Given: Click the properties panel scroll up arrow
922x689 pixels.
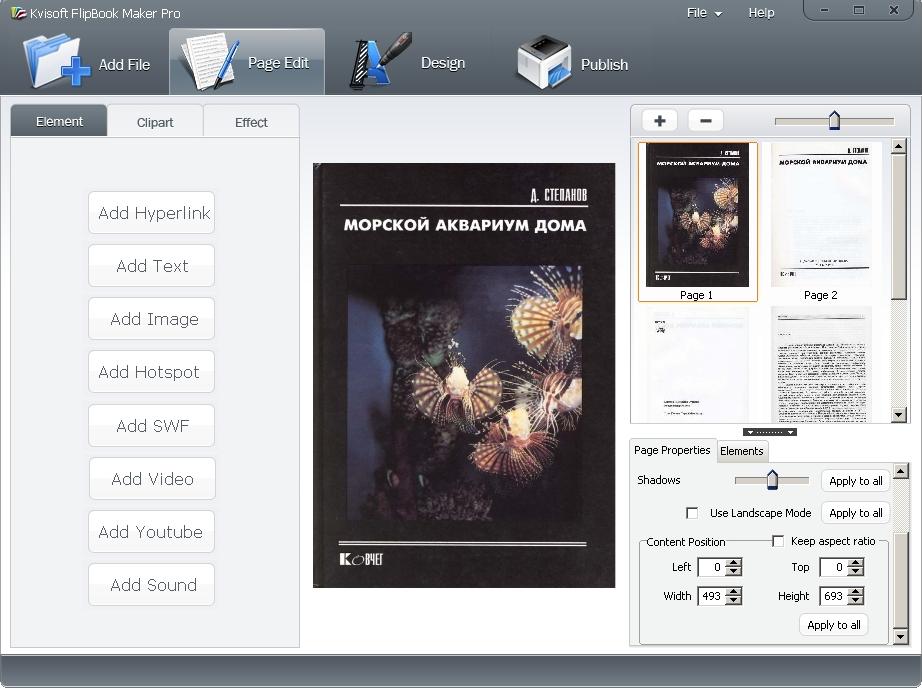Looking at the screenshot, I should coord(900,470).
